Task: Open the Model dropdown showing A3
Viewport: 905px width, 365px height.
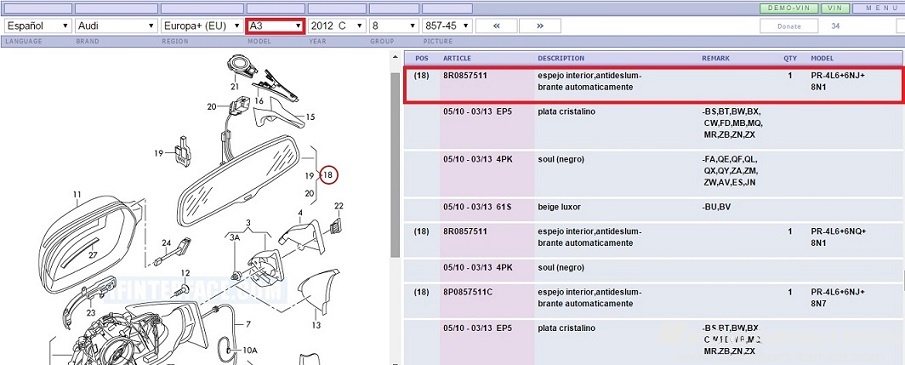Action: click(x=275, y=26)
